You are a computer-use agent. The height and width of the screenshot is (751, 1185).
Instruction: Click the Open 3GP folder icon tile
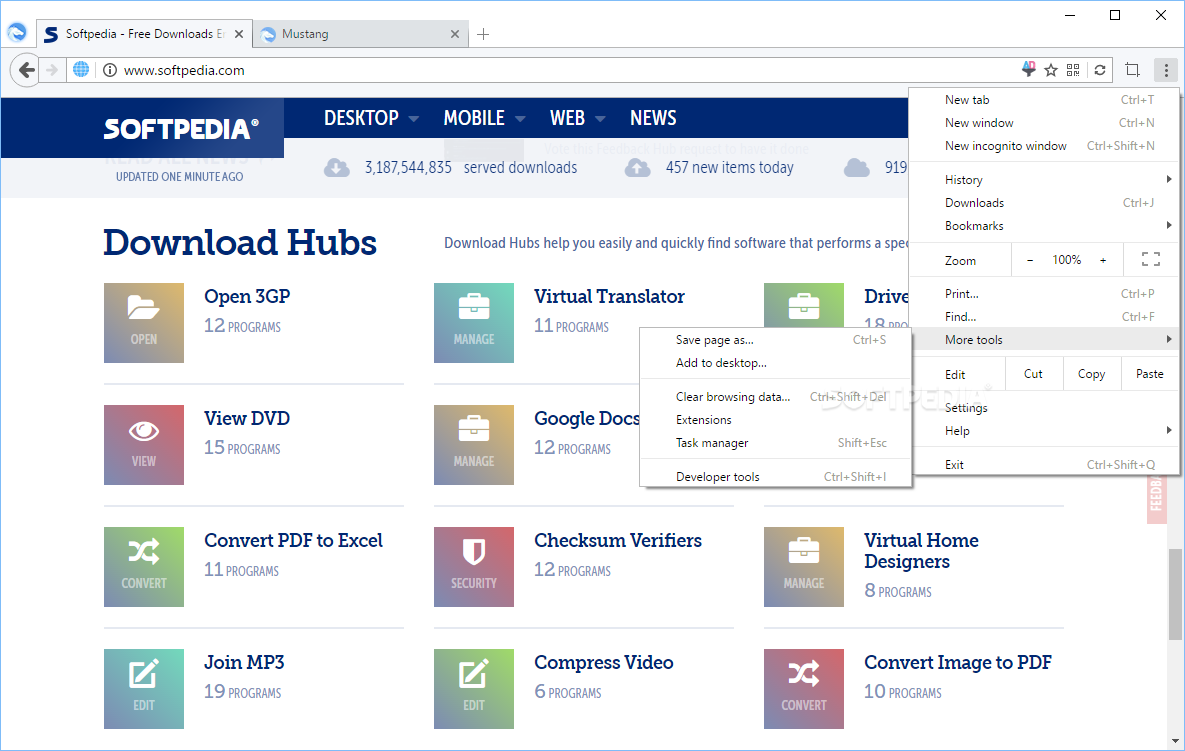tap(144, 323)
